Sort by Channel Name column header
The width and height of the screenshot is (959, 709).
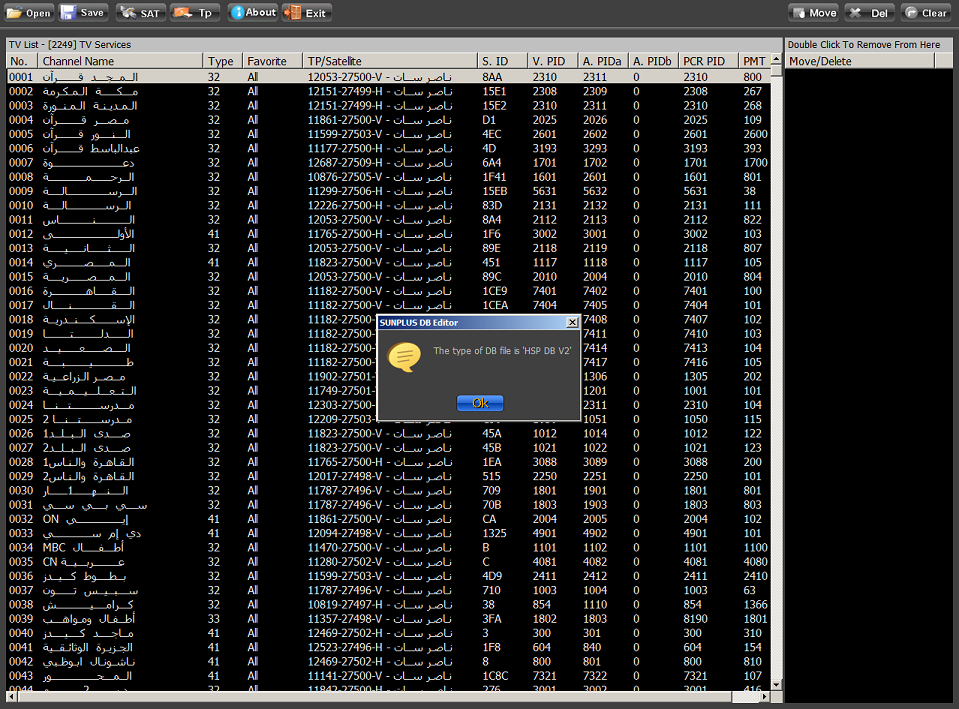[x=120, y=61]
